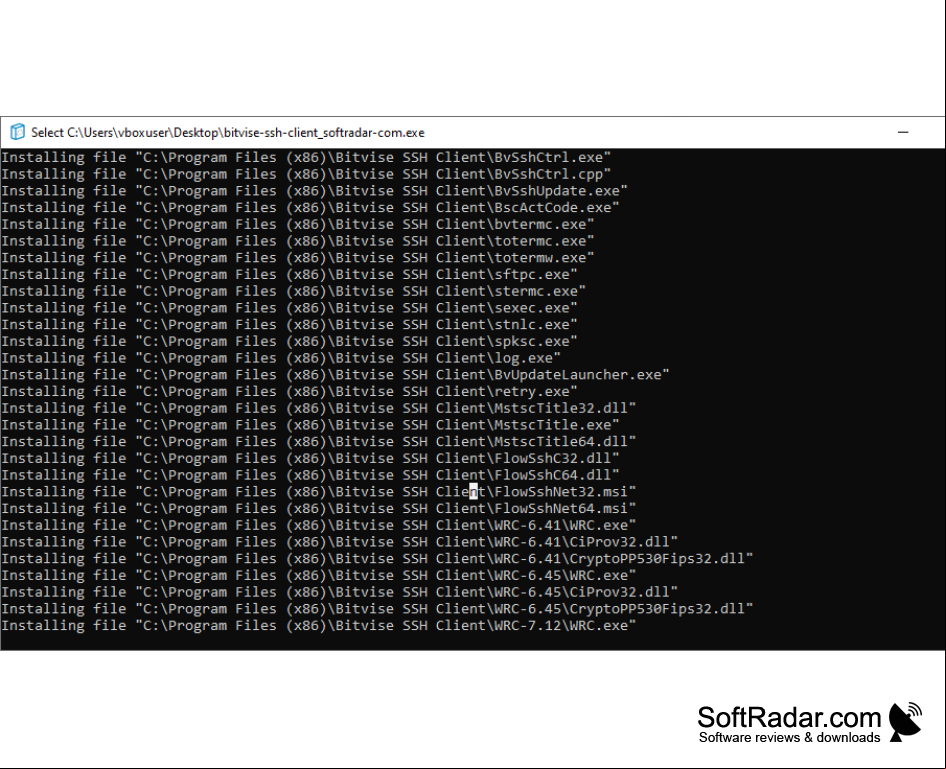Screen dimensions: 946x769
Task: Select the MstscTitle32.dll install line
Action: 319,408
